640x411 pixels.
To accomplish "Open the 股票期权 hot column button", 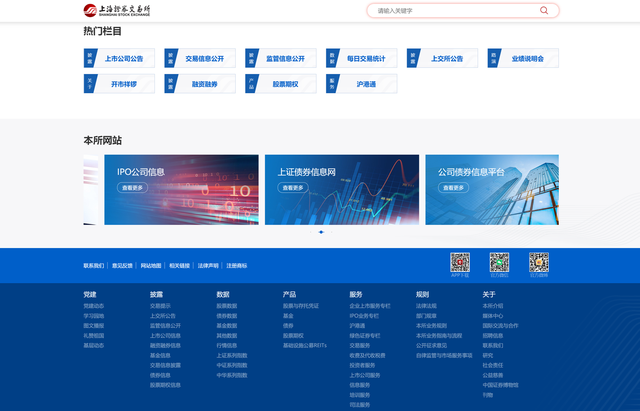I will tap(281, 84).
